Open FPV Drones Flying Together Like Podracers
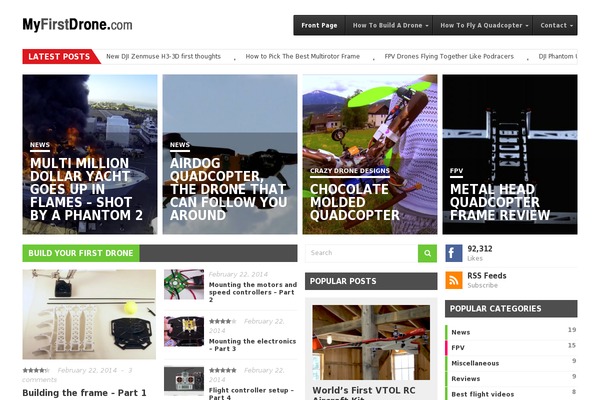 coord(449,56)
